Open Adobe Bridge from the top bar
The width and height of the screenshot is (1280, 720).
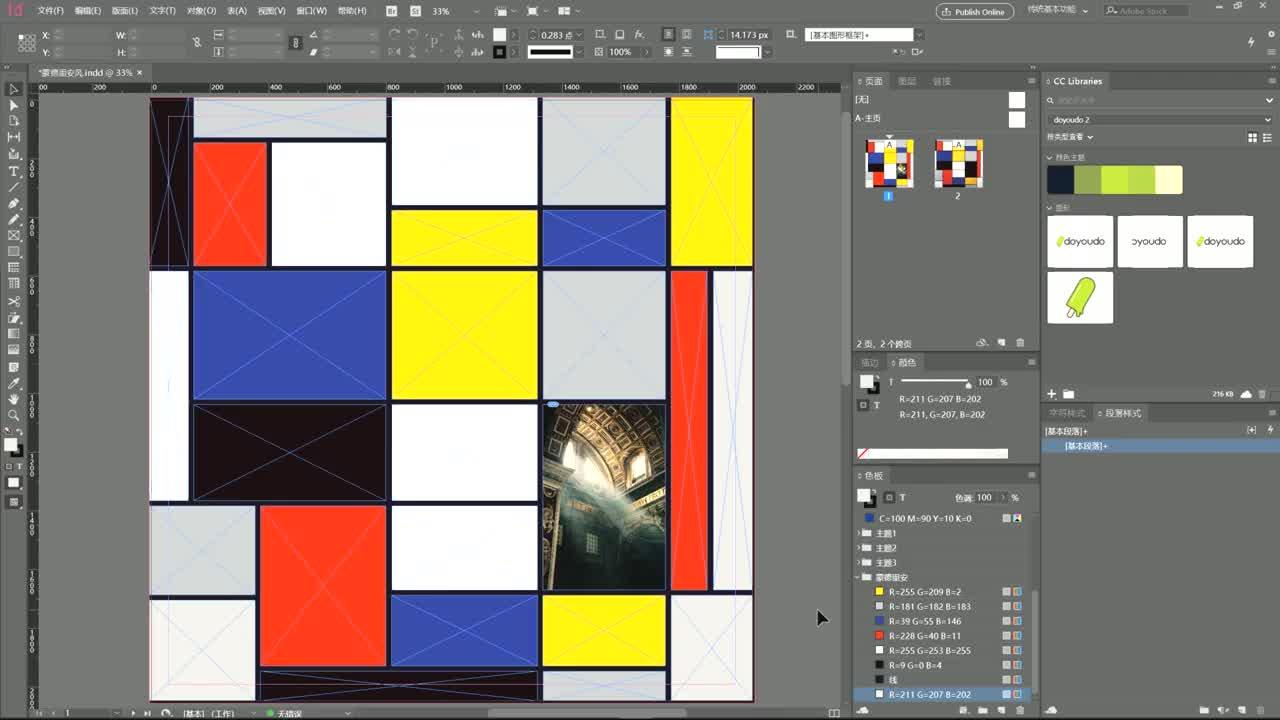tap(391, 11)
